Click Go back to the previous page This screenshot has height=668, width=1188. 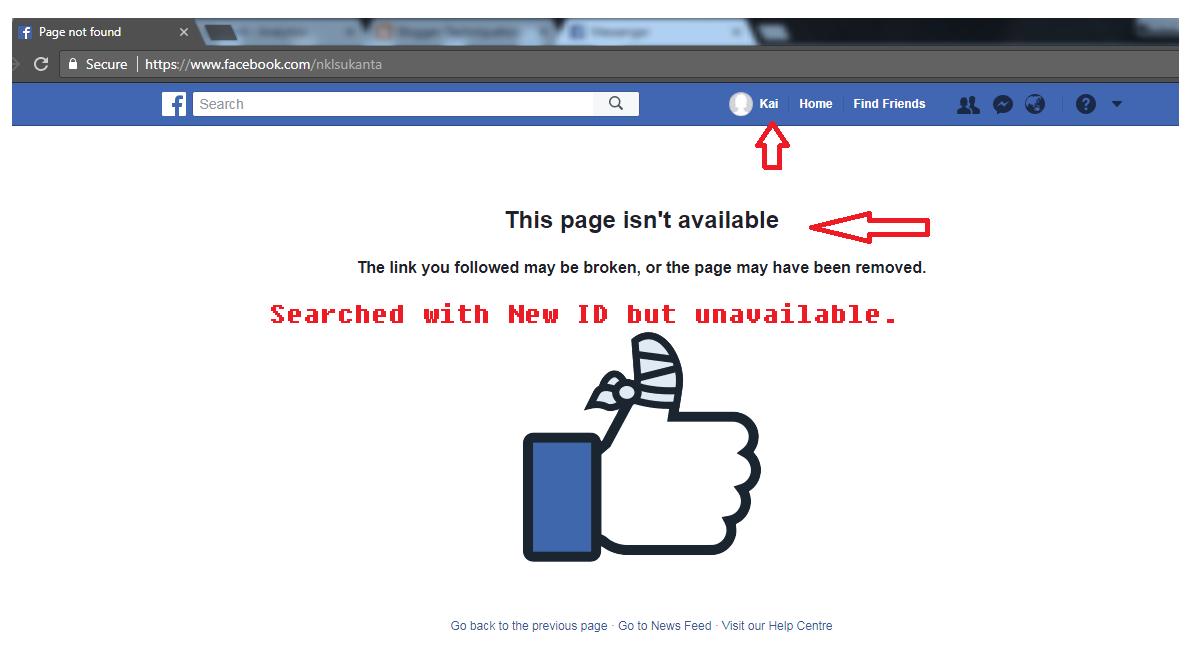(529, 626)
